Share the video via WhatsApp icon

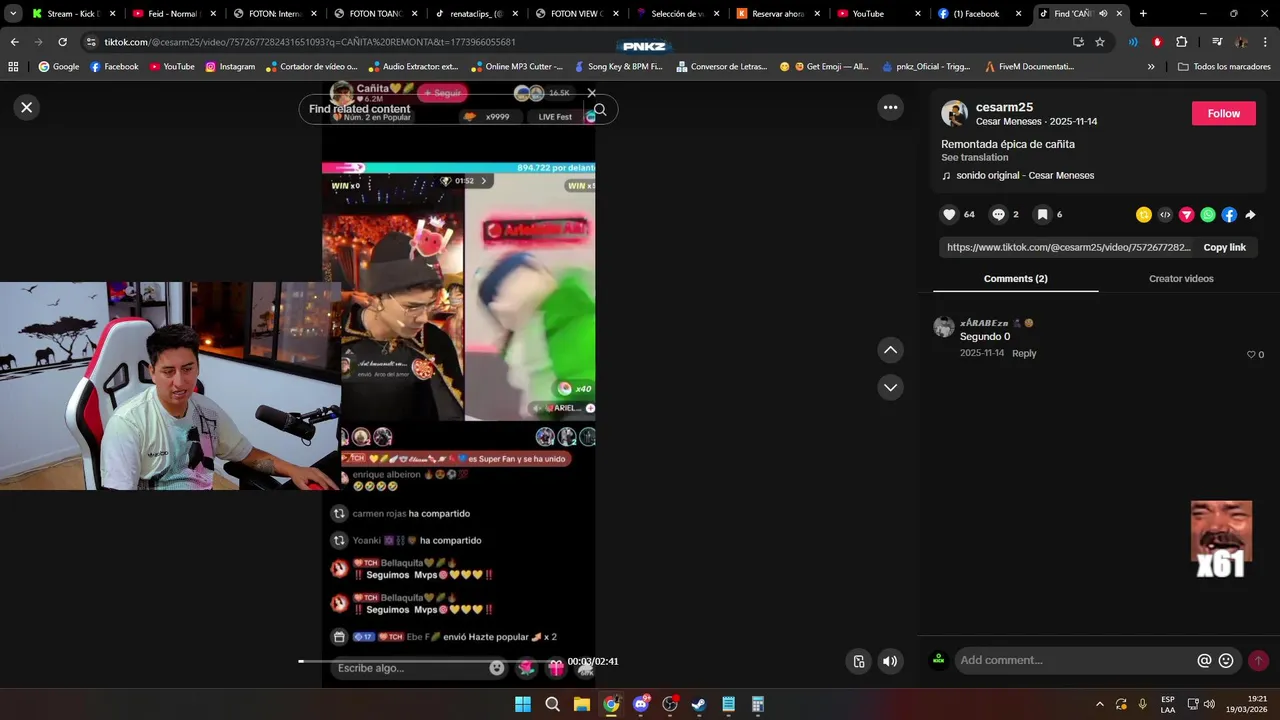point(1208,215)
